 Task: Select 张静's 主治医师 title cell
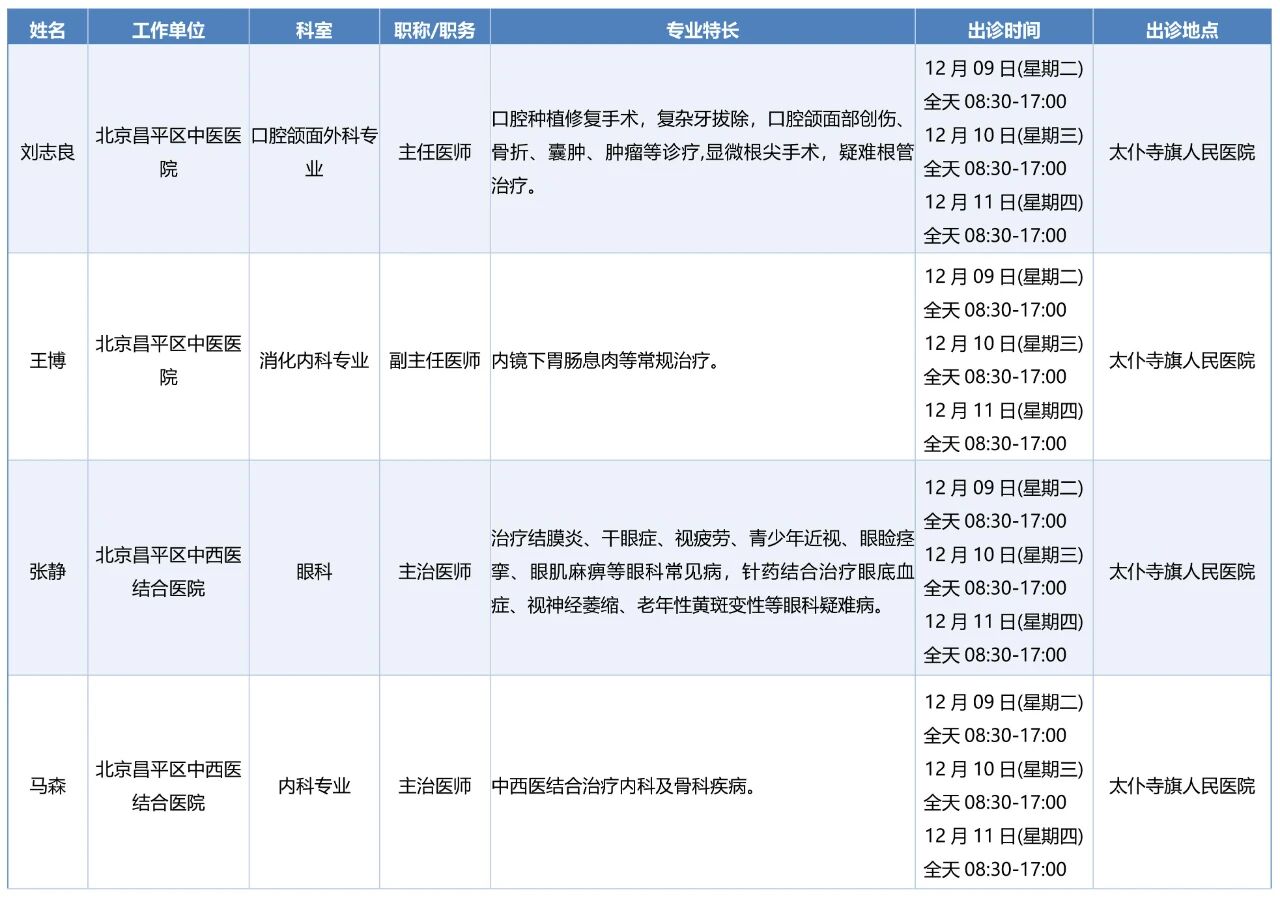tap(435, 573)
